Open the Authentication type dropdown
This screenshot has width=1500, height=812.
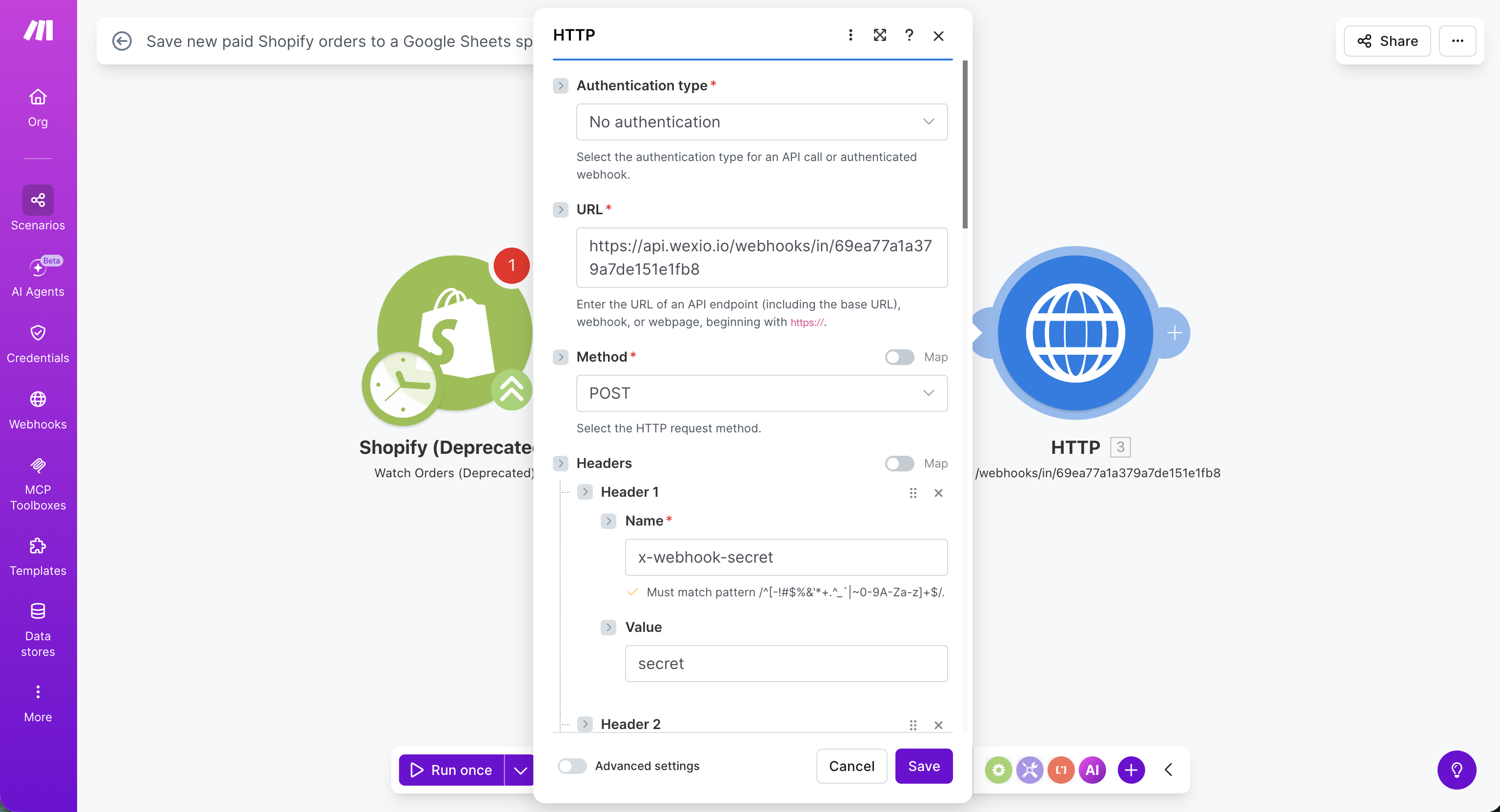click(x=761, y=122)
